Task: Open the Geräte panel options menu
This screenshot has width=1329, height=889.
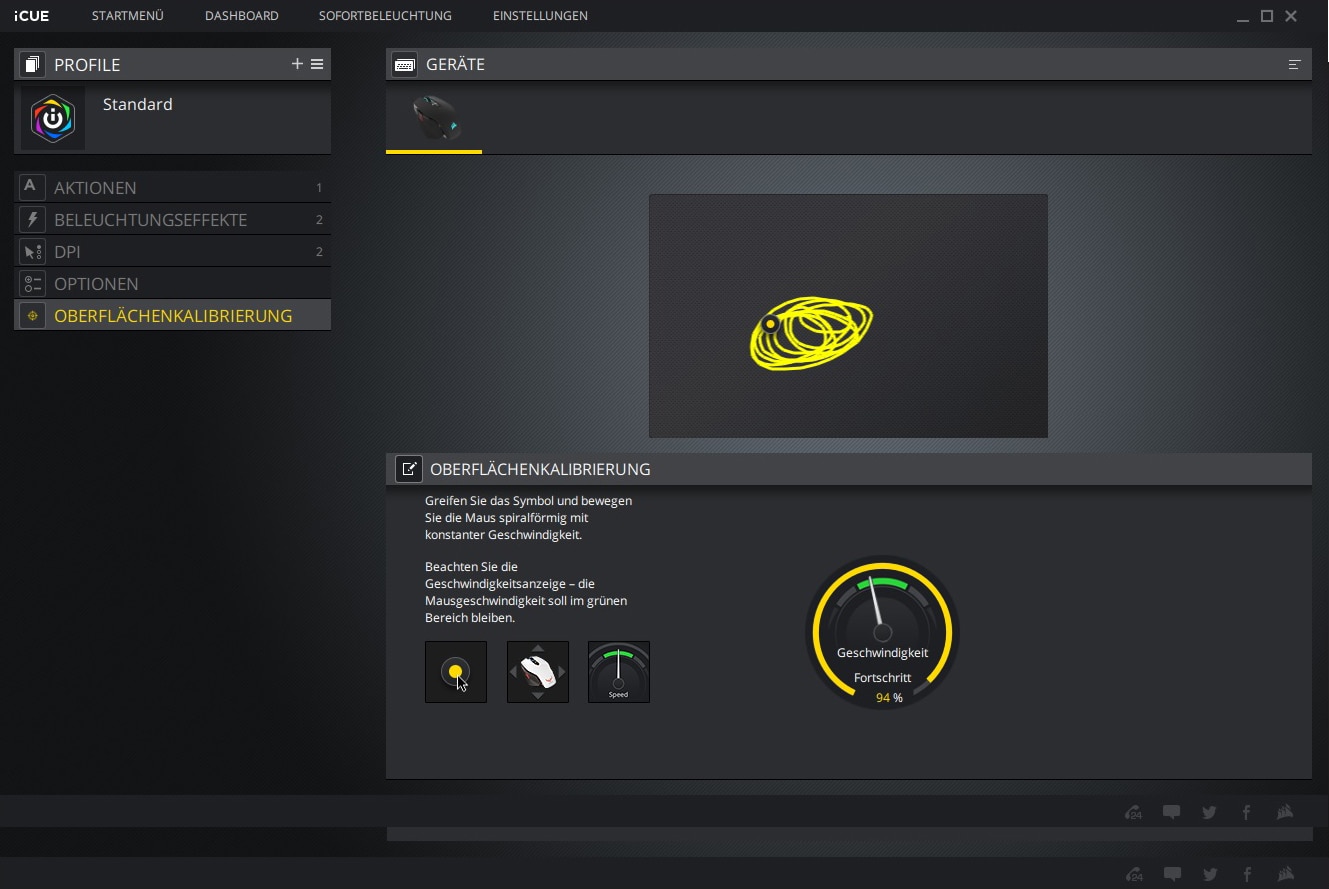Action: coord(1294,65)
